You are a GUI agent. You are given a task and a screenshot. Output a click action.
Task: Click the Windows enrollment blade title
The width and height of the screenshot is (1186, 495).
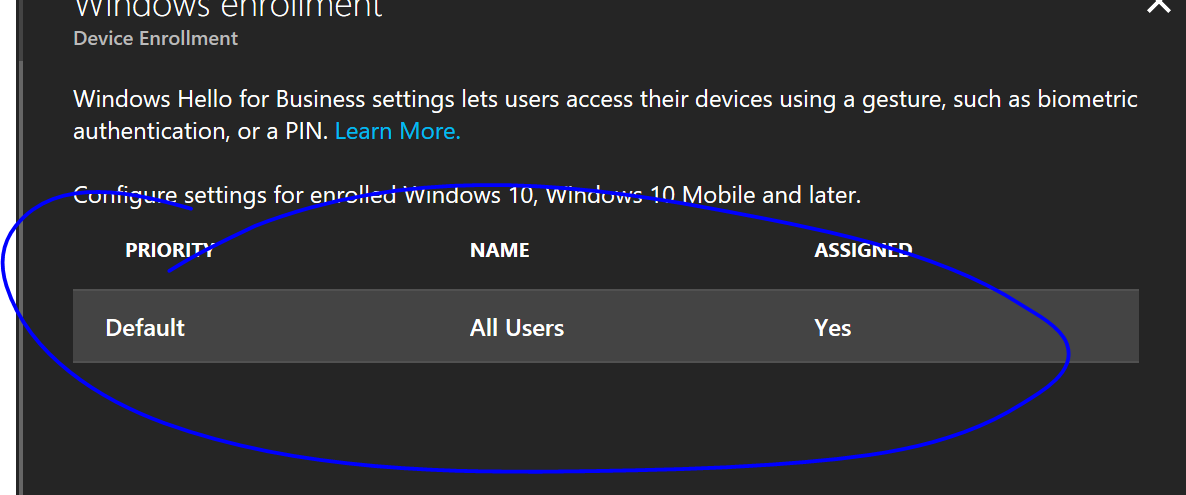pos(228,8)
